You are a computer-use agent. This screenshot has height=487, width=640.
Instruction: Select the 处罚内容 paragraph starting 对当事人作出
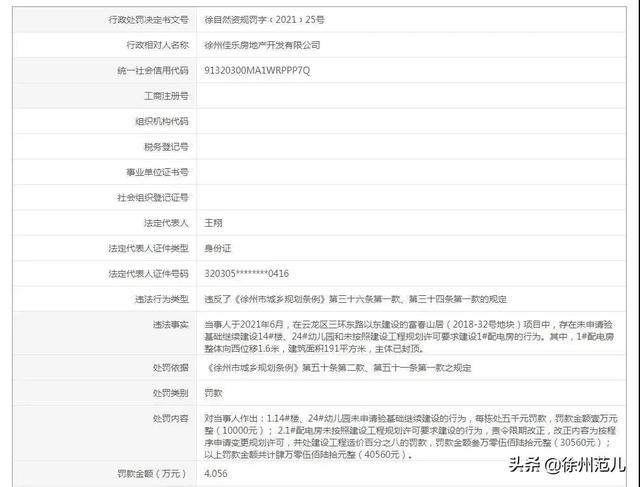(411, 436)
